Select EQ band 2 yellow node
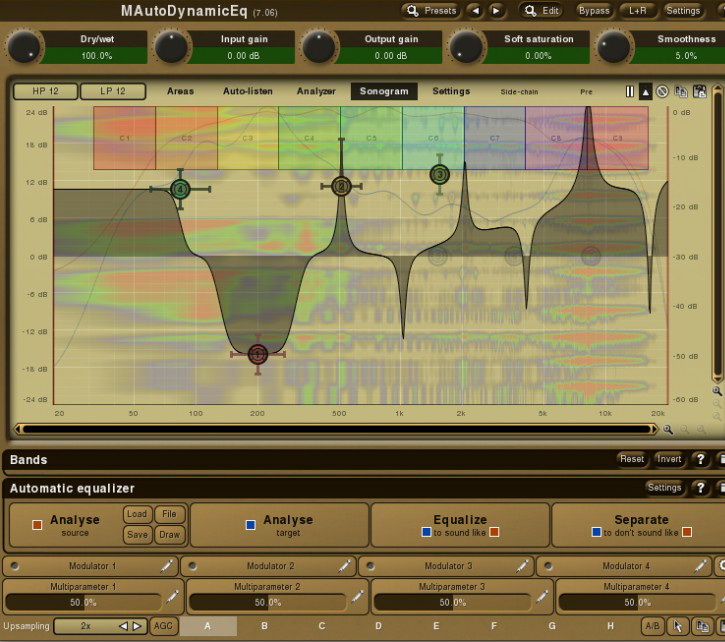Image resolution: width=725 pixels, height=642 pixels. [341, 186]
